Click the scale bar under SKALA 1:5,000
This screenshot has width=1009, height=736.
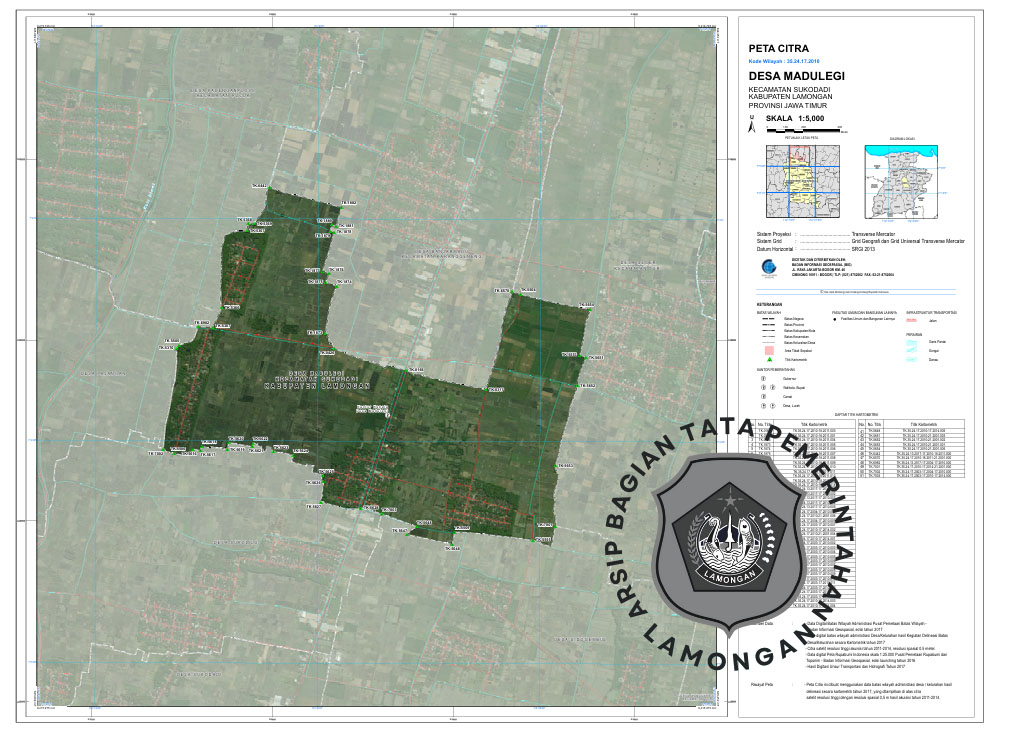804,129
